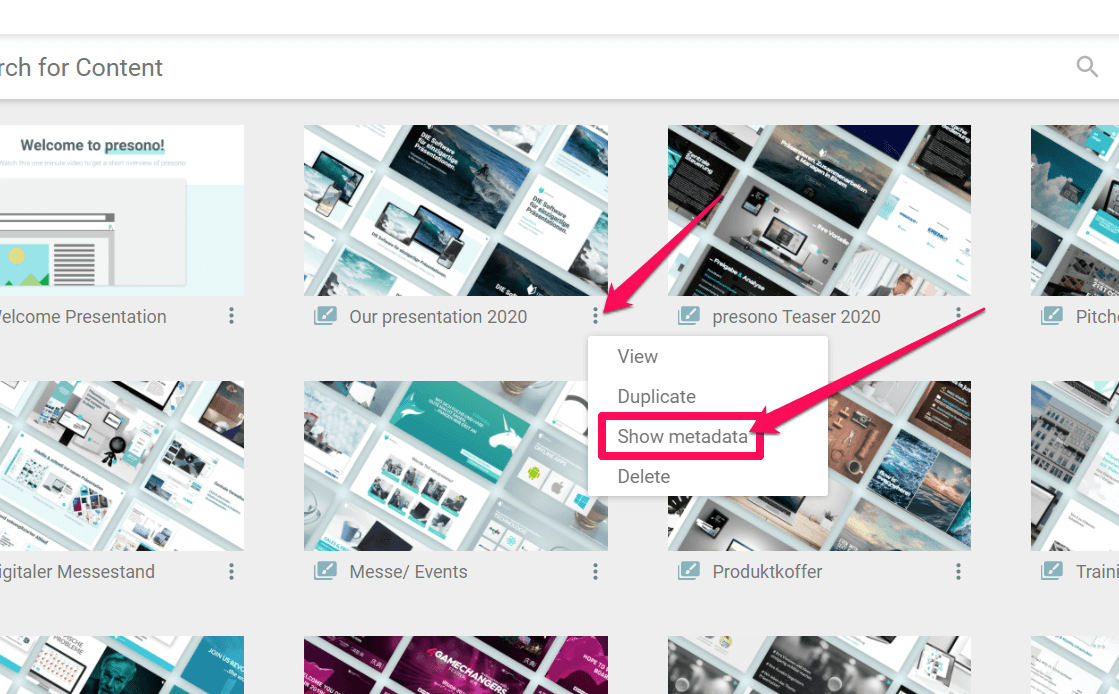Viewport: 1119px width, 694px height.
Task: Open Our presentation 2020 thumbnail
Action: [x=456, y=211]
